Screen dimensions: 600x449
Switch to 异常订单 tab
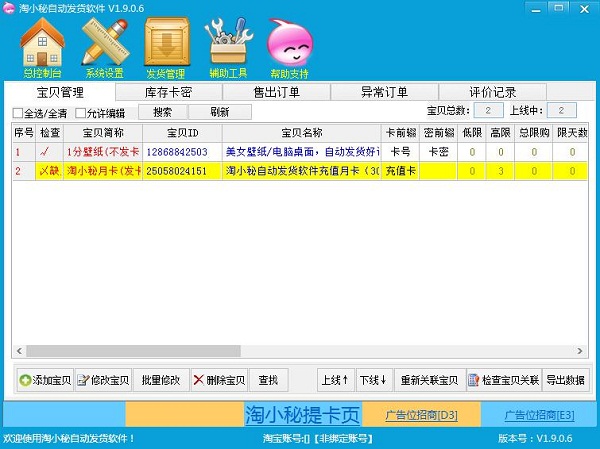pos(384,92)
